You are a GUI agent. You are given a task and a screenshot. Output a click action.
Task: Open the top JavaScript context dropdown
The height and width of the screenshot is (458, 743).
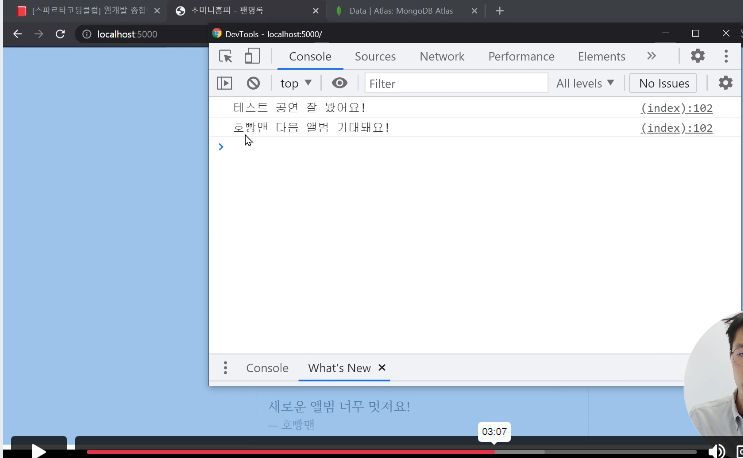(x=296, y=83)
